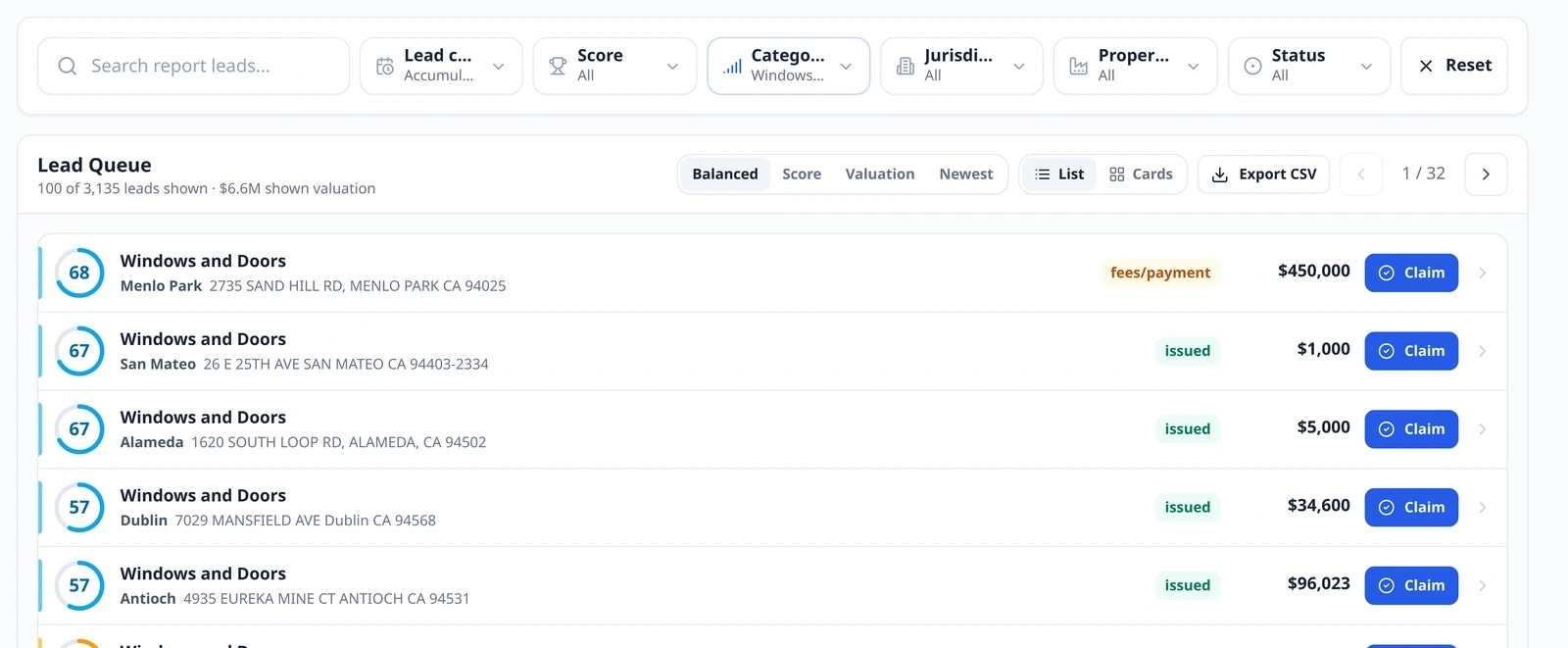Viewport: 1568px width, 648px height.
Task: Click the issued badge on Alameda row
Action: pyautogui.click(x=1188, y=429)
